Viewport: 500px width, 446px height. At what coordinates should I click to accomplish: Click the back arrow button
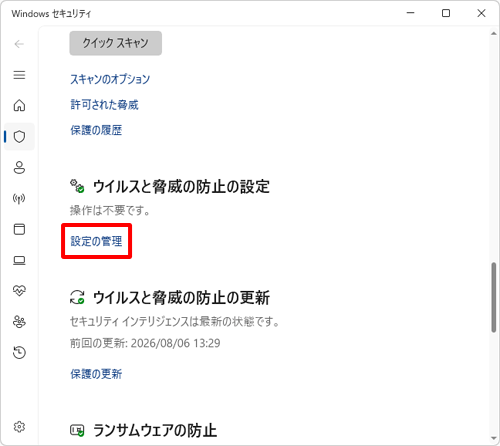(19, 44)
